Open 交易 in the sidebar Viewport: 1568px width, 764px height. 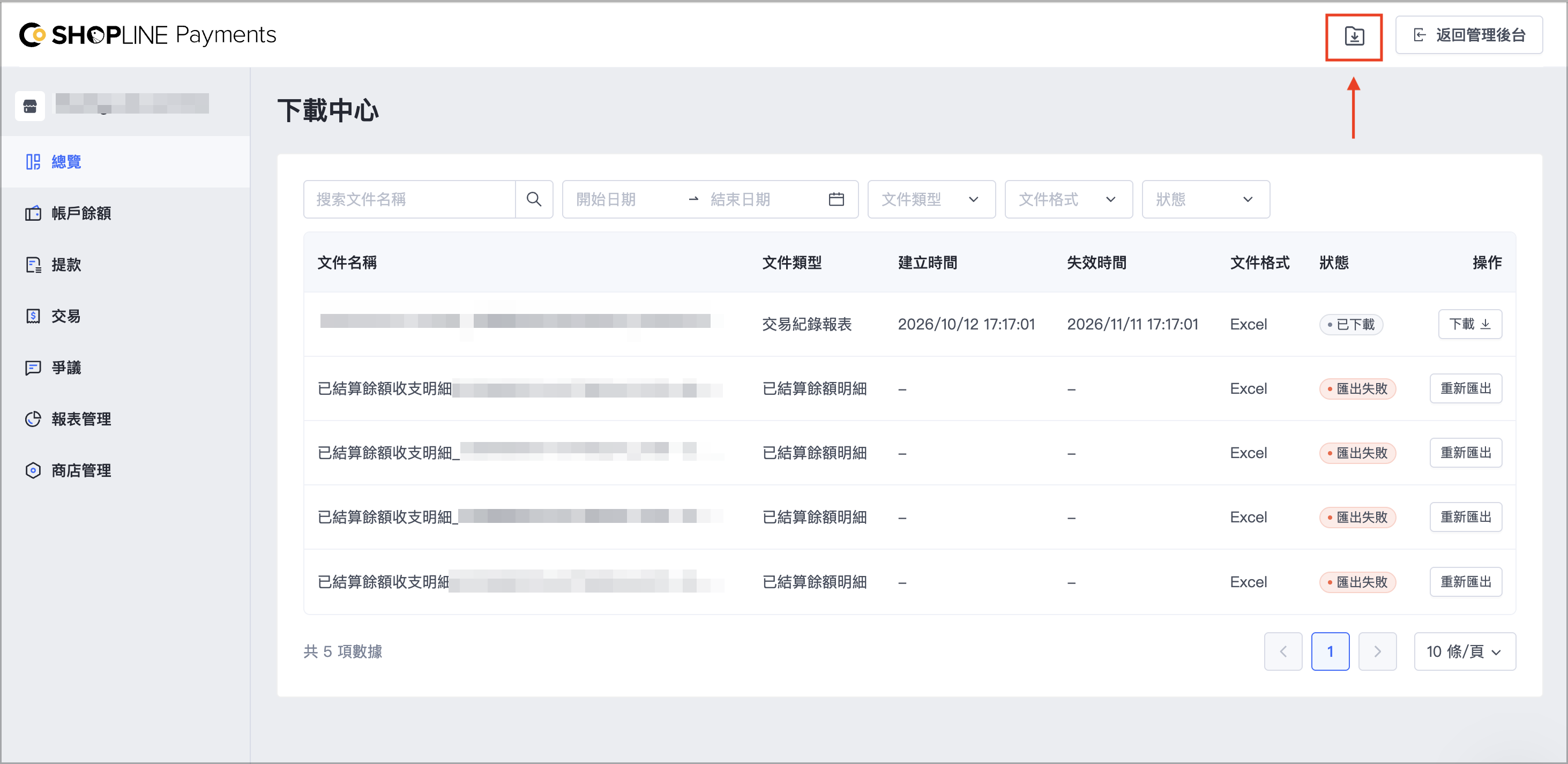(x=125, y=316)
